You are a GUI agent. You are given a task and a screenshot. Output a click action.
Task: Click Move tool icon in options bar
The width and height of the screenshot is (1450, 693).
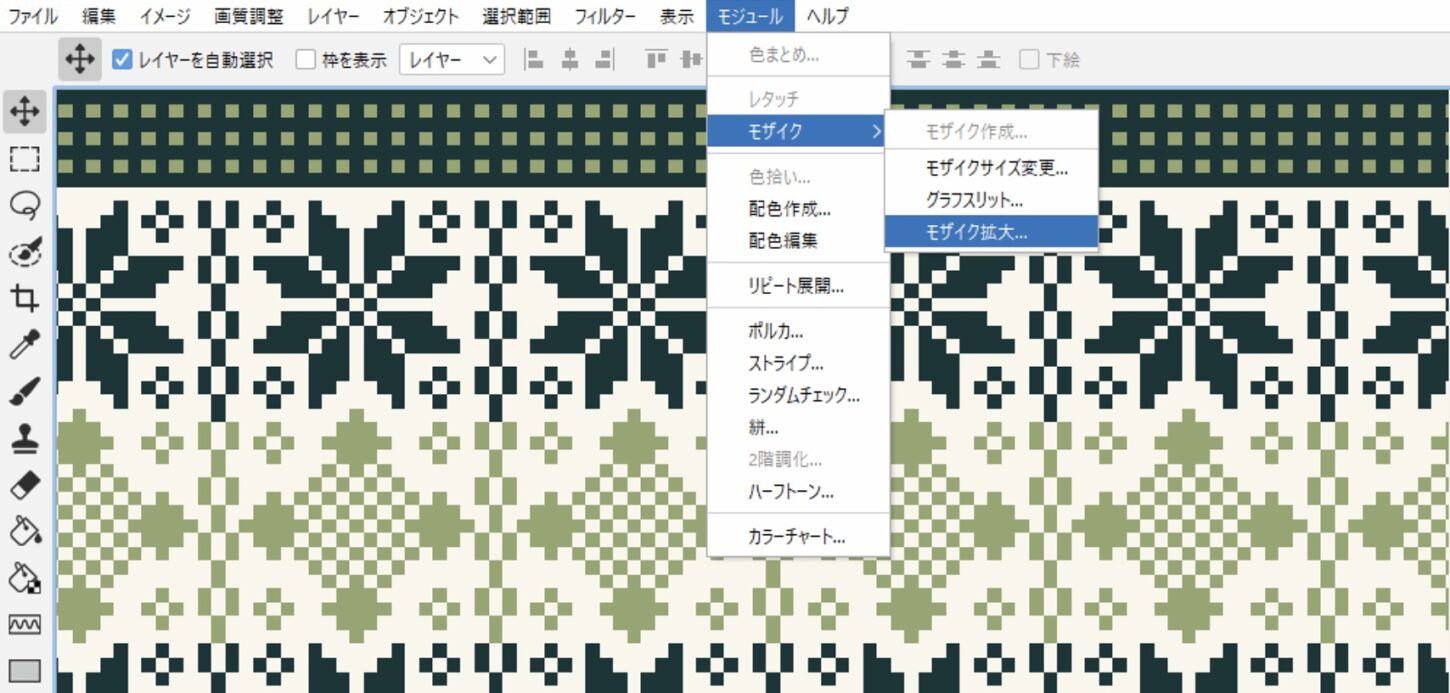click(79, 60)
